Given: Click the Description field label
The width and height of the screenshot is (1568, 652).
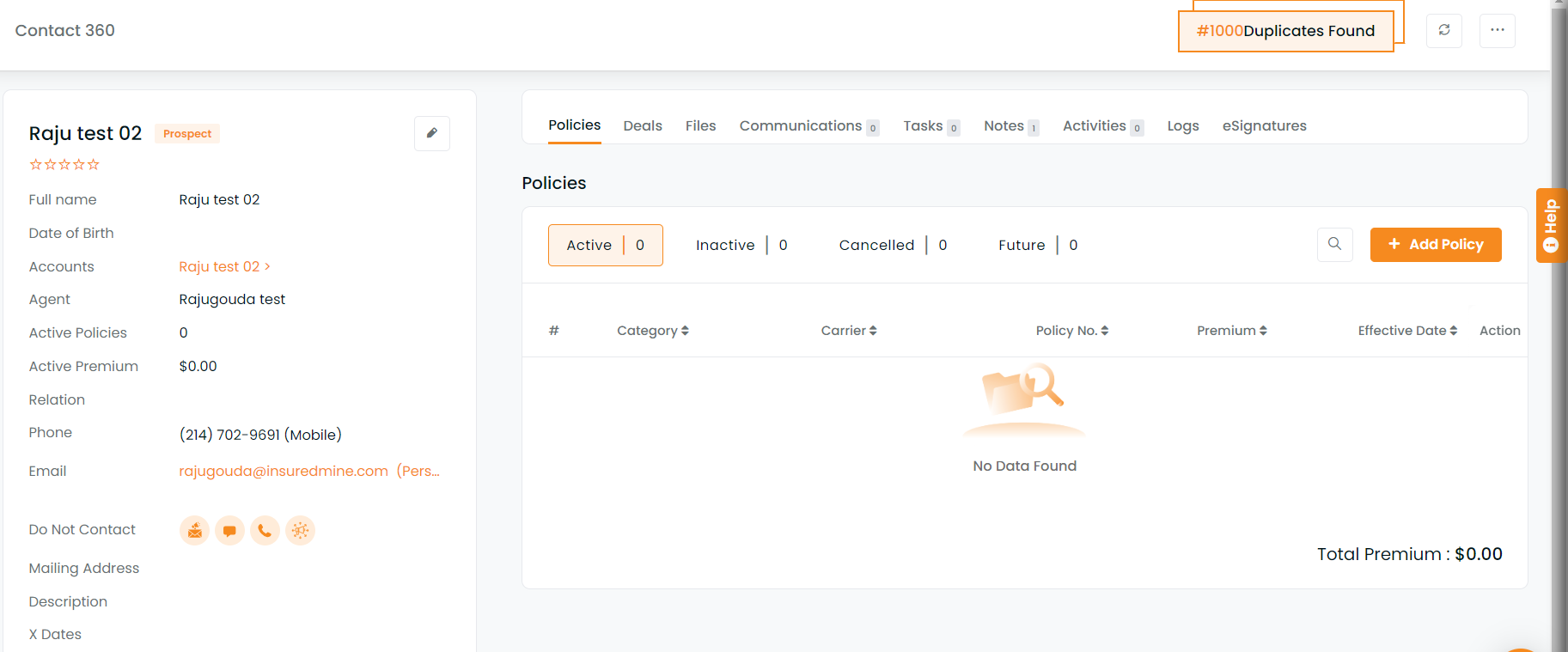Looking at the screenshot, I should pos(68,601).
